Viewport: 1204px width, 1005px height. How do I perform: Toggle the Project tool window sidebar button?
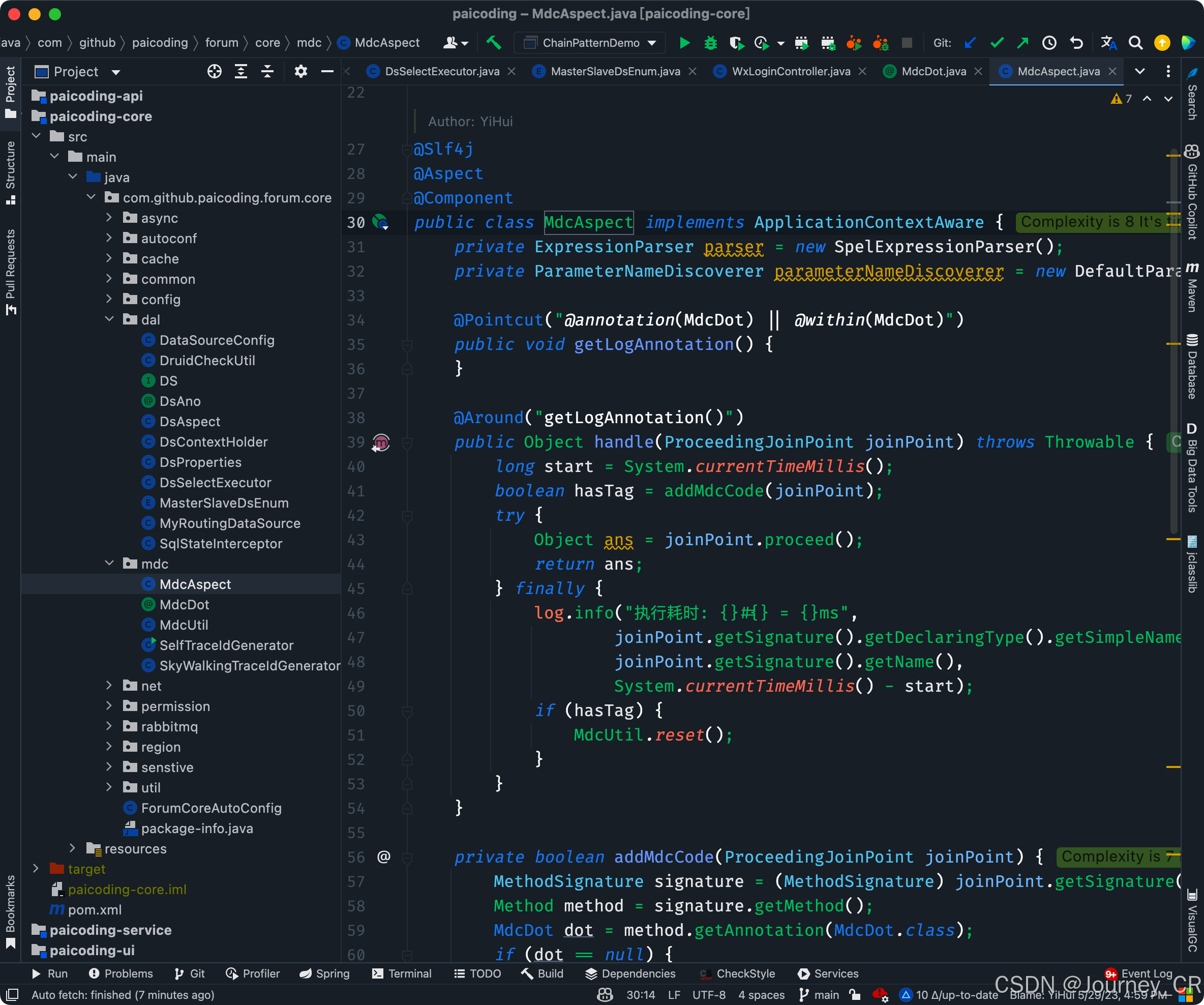[10, 92]
